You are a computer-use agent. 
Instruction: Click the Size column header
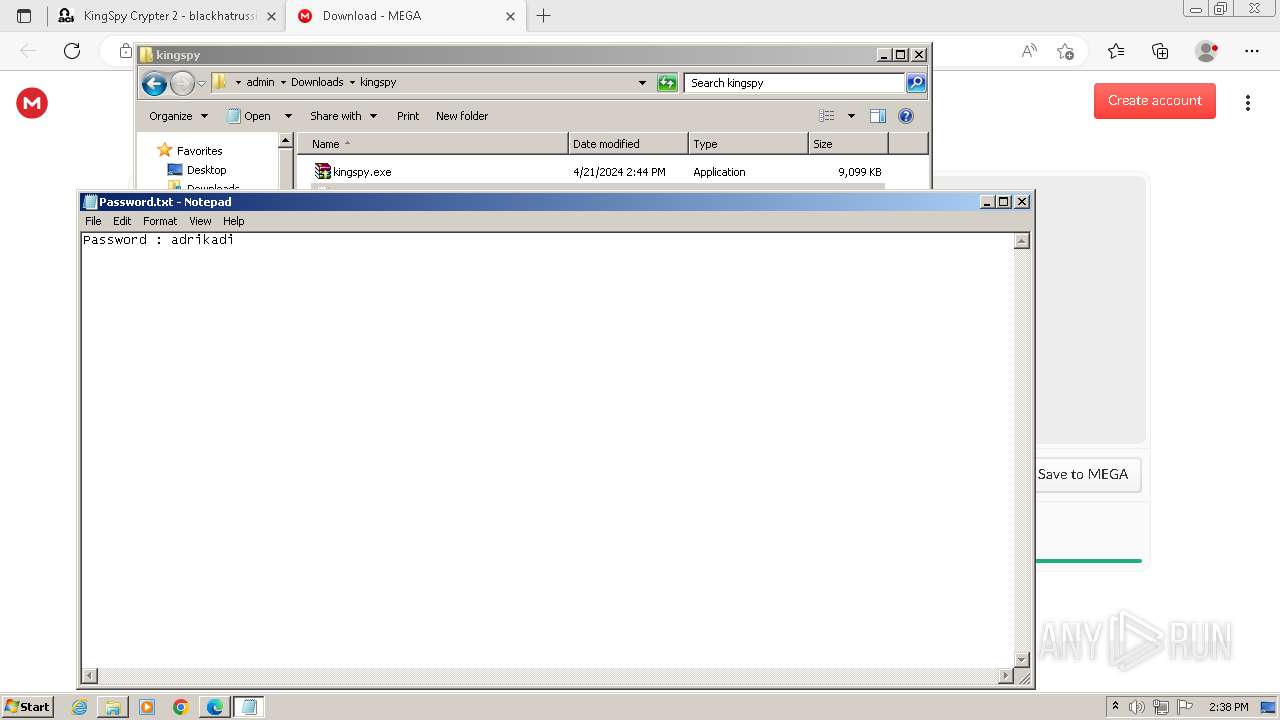tap(848, 144)
